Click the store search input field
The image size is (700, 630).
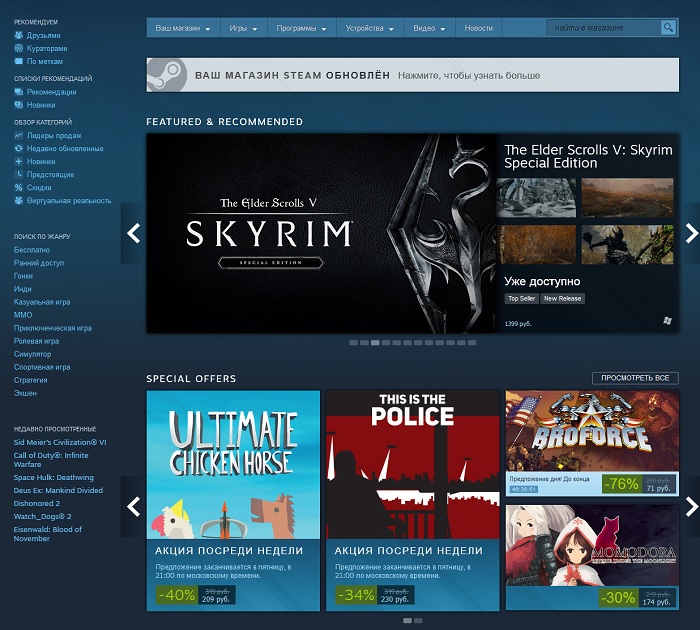click(602, 28)
